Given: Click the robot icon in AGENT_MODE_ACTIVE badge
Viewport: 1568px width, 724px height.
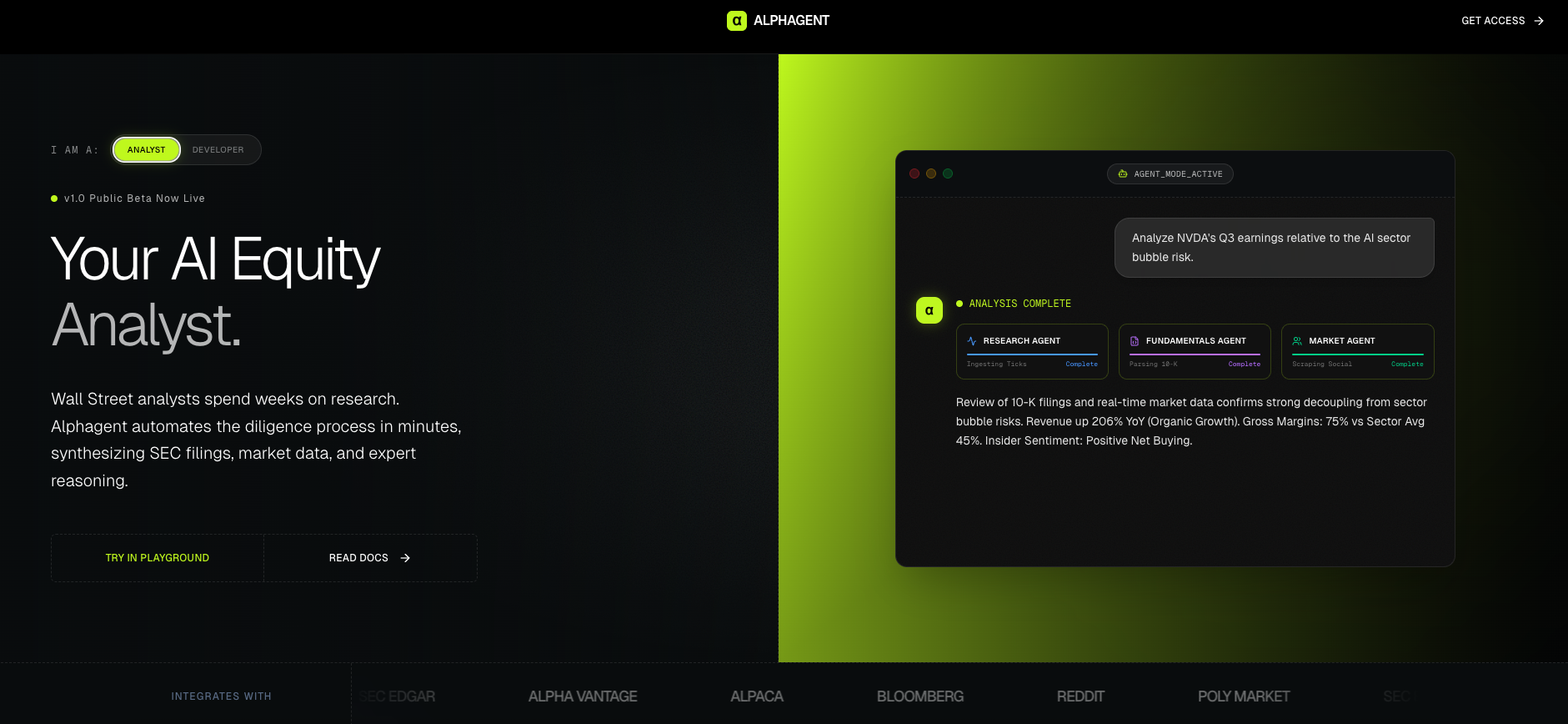Looking at the screenshot, I should click(1123, 174).
